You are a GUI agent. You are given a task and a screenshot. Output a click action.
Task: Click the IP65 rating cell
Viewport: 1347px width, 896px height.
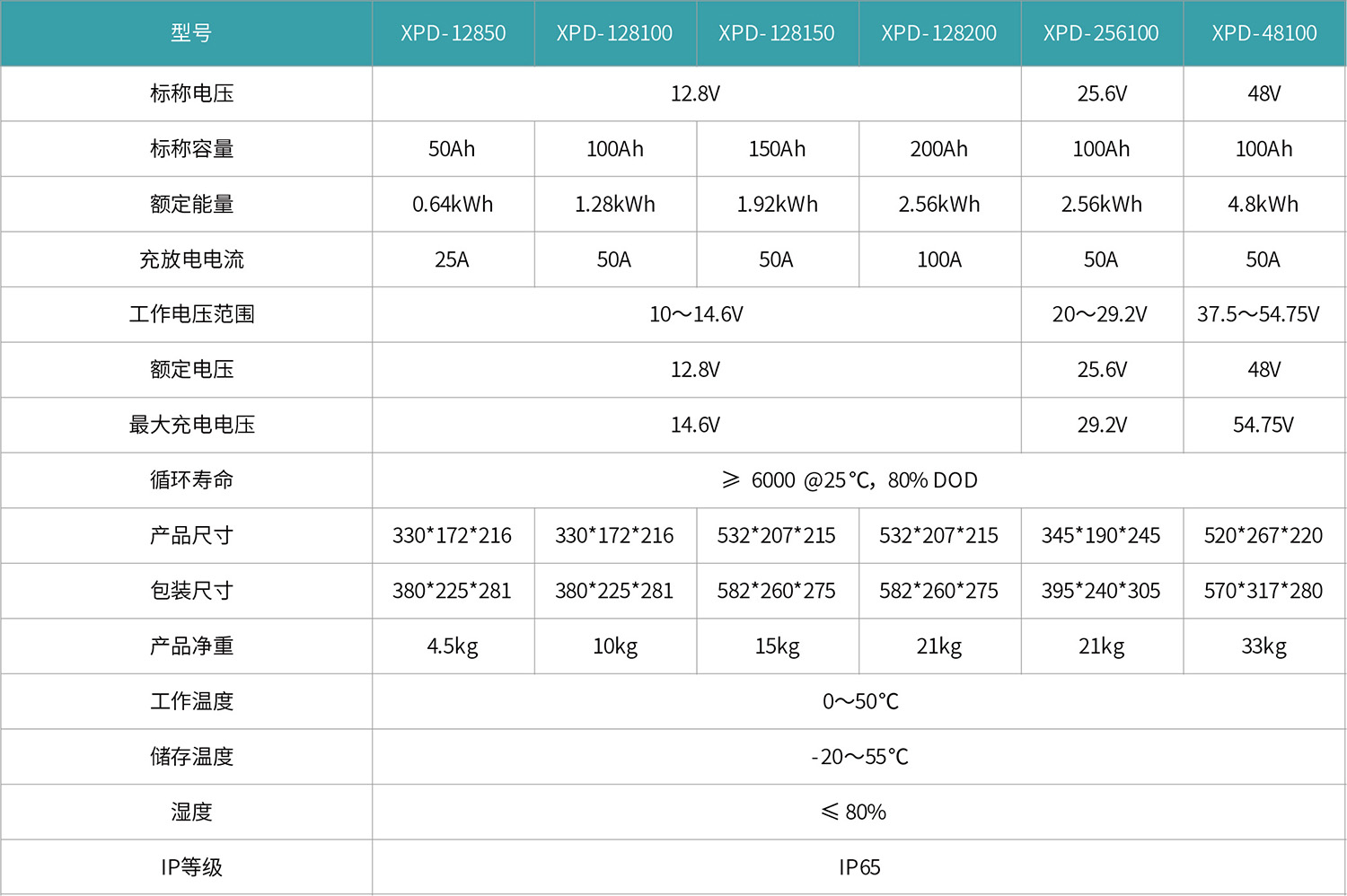(x=859, y=867)
